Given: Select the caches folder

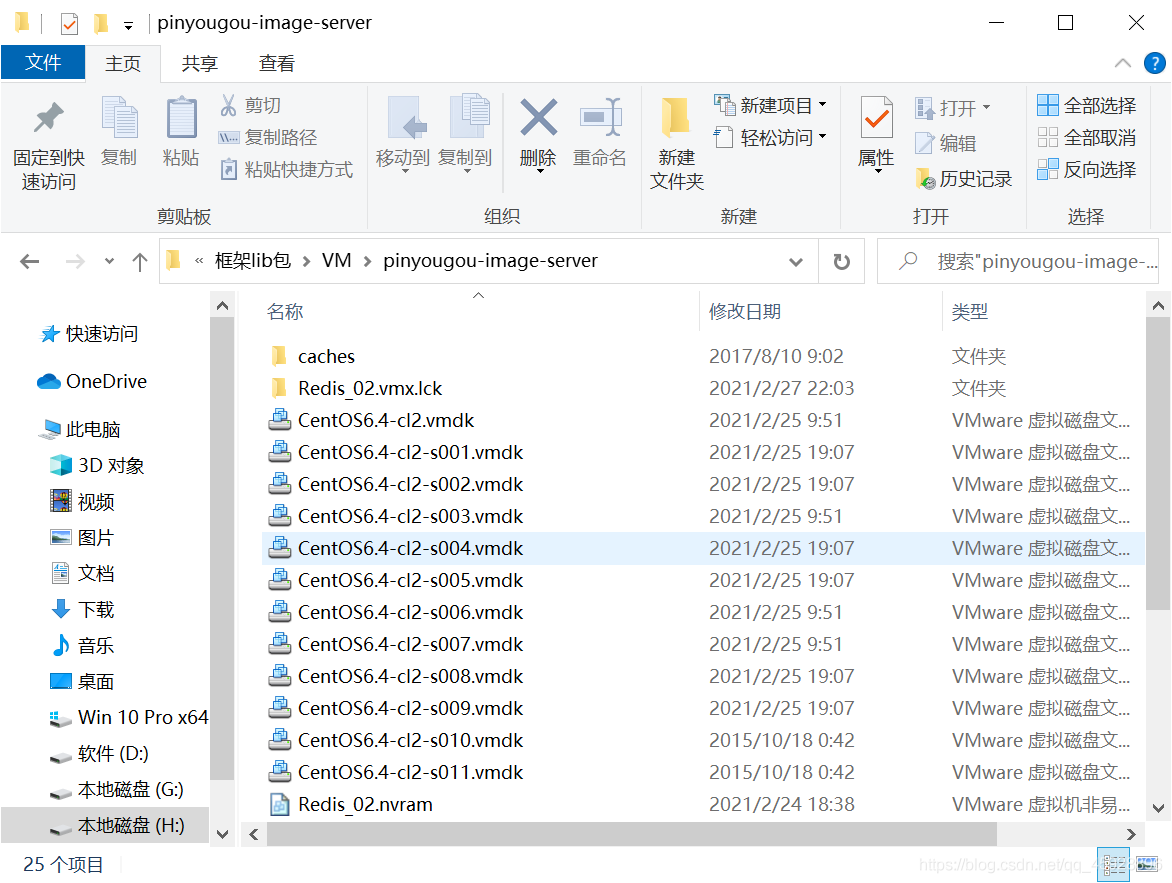Looking at the screenshot, I should tap(326, 356).
